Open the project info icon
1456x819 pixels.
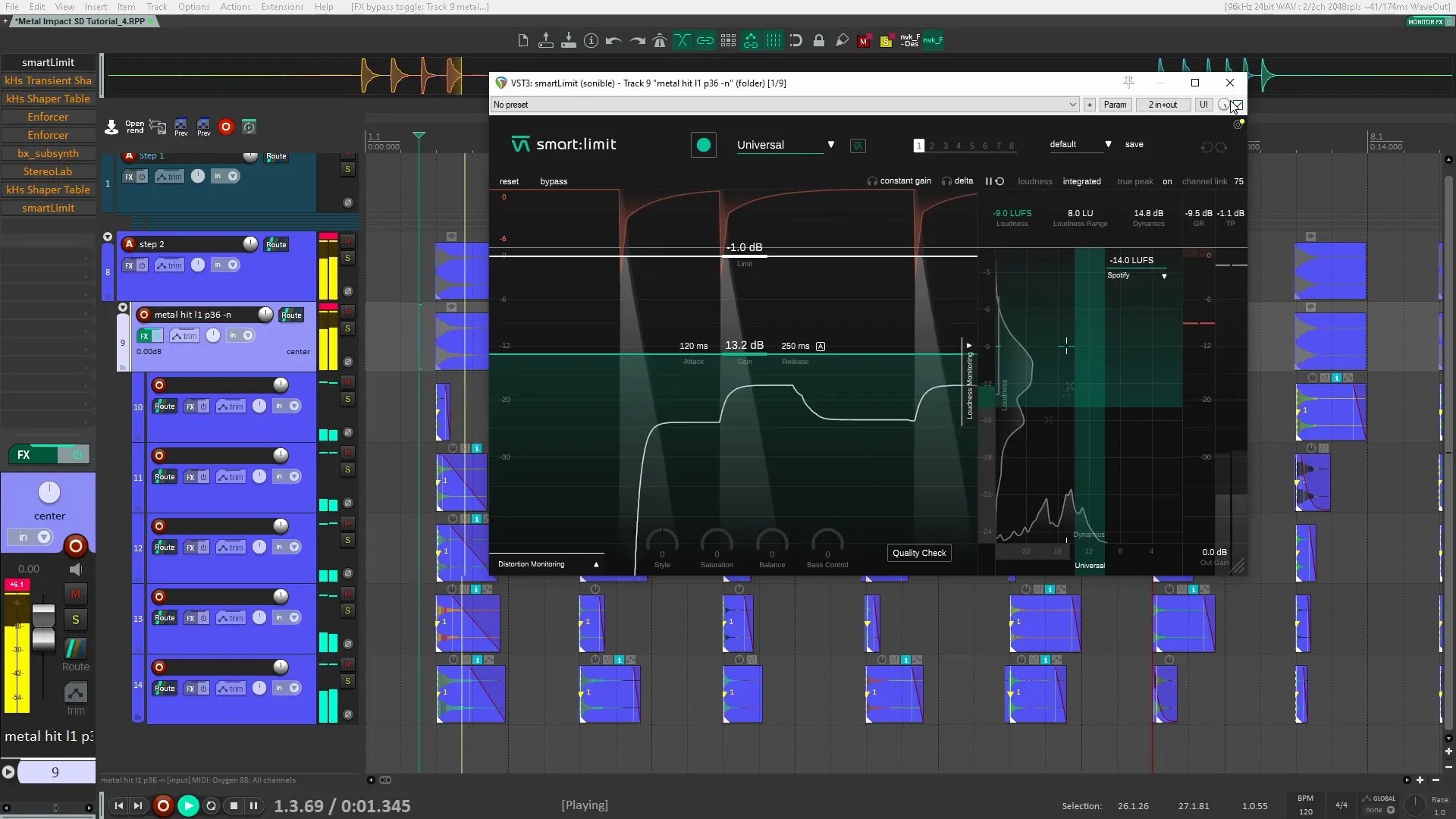click(591, 41)
